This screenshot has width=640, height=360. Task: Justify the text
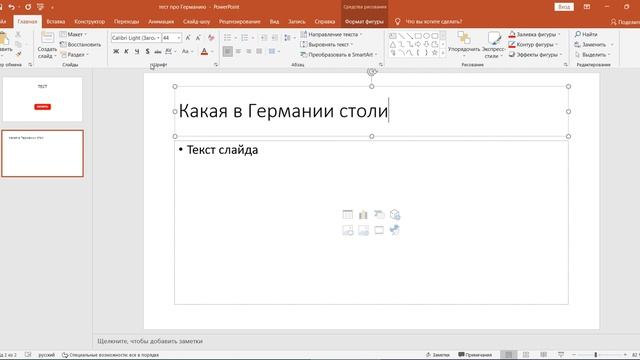[259, 51]
